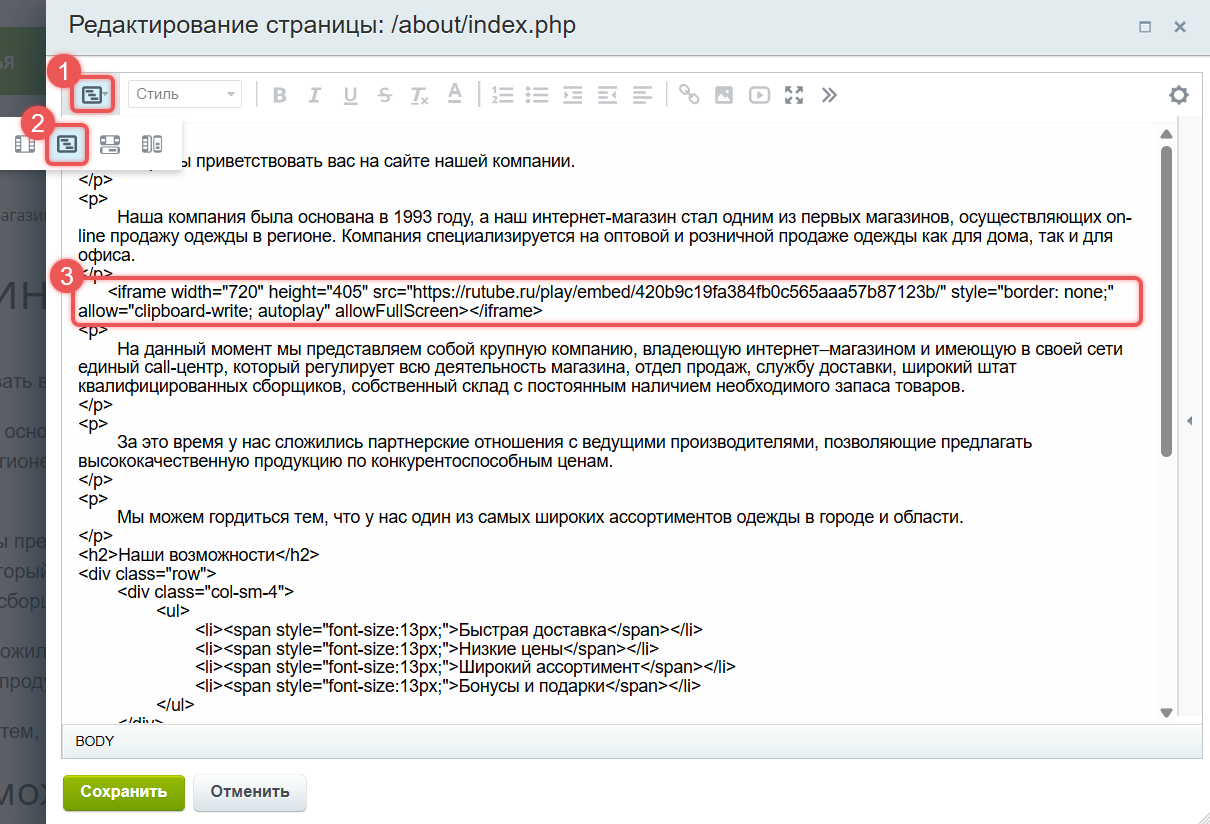Insert a video
Viewport: 1210px width, 824px height.
click(760, 95)
